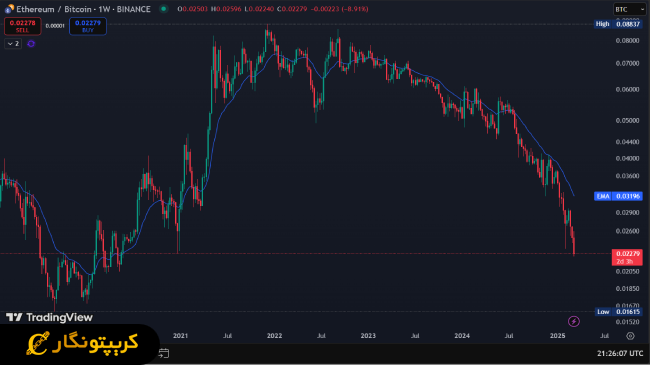Click the purple indicator source icon
The height and width of the screenshot is (365, 650).
[31, 44]
